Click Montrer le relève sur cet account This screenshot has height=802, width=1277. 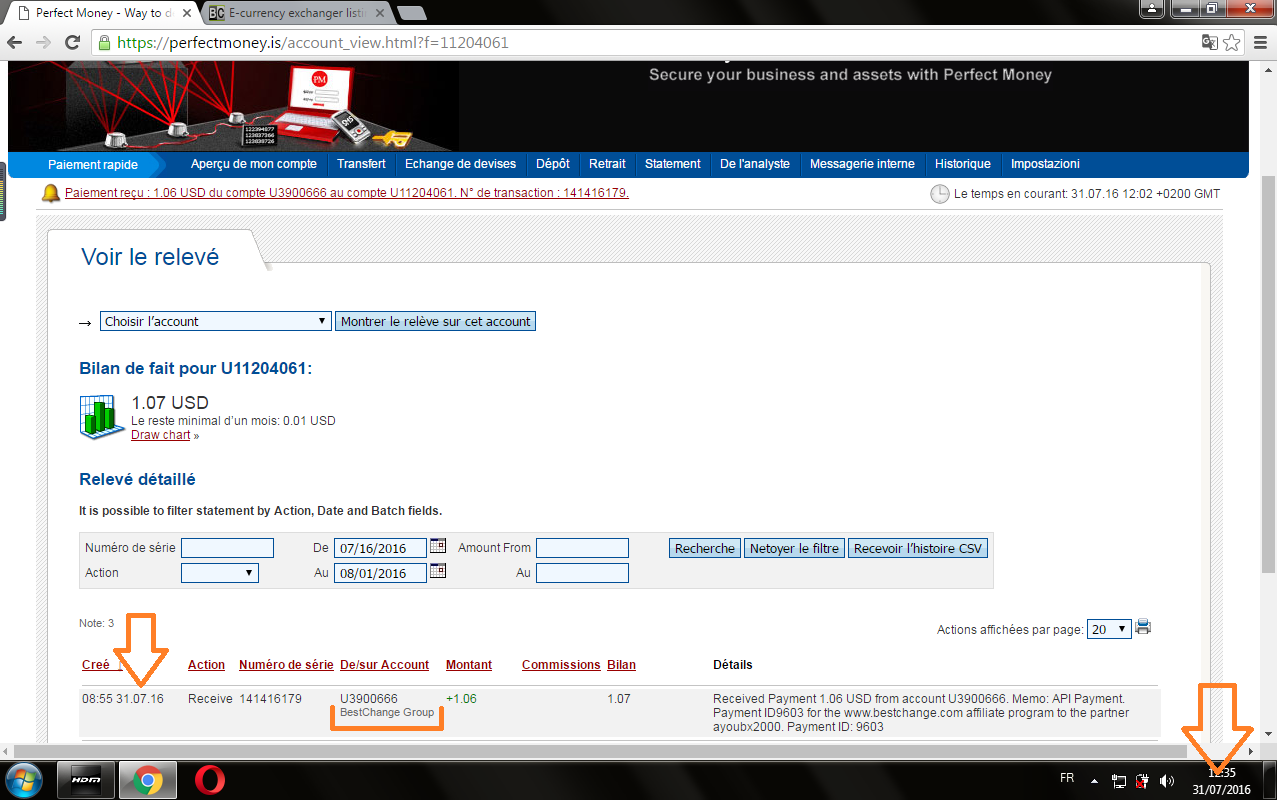coord(435,321)
